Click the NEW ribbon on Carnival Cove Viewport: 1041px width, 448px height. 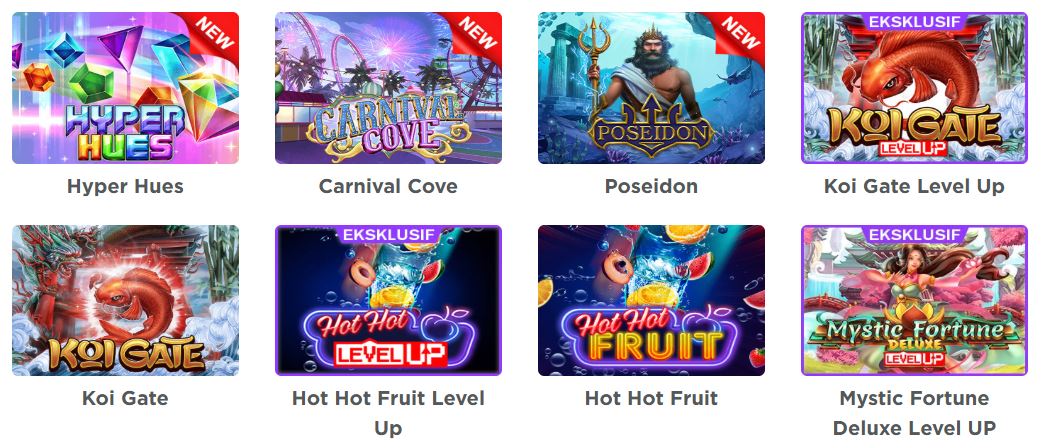479,34
